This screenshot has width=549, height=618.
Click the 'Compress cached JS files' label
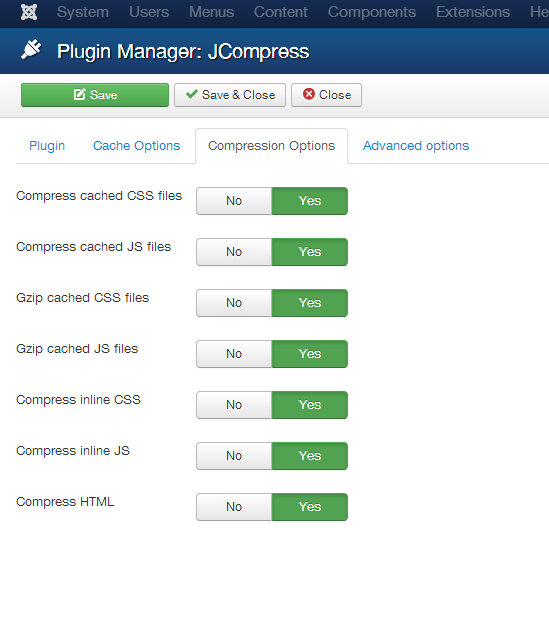93,247
